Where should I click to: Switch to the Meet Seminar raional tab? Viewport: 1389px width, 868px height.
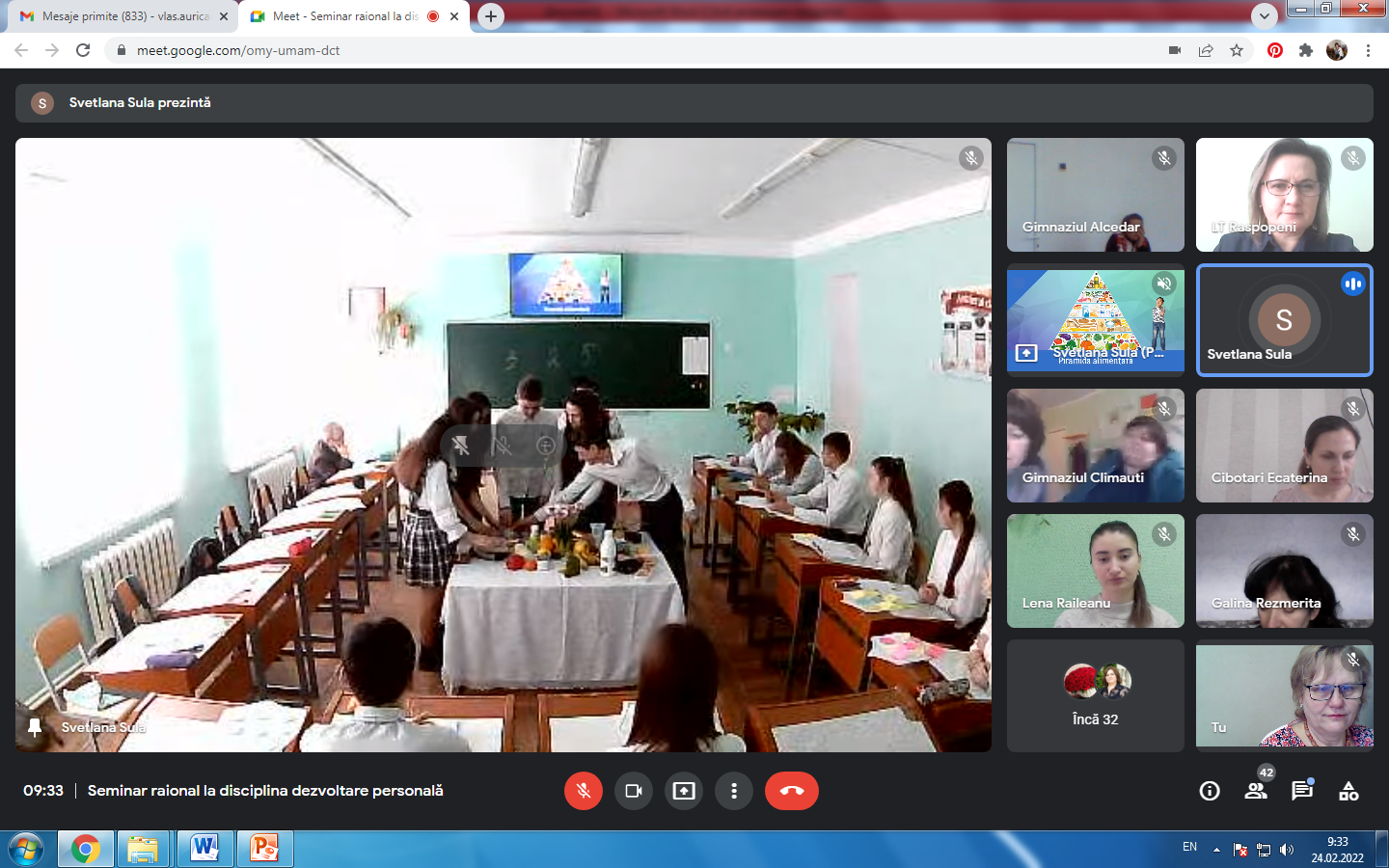(x=344, y=16)
